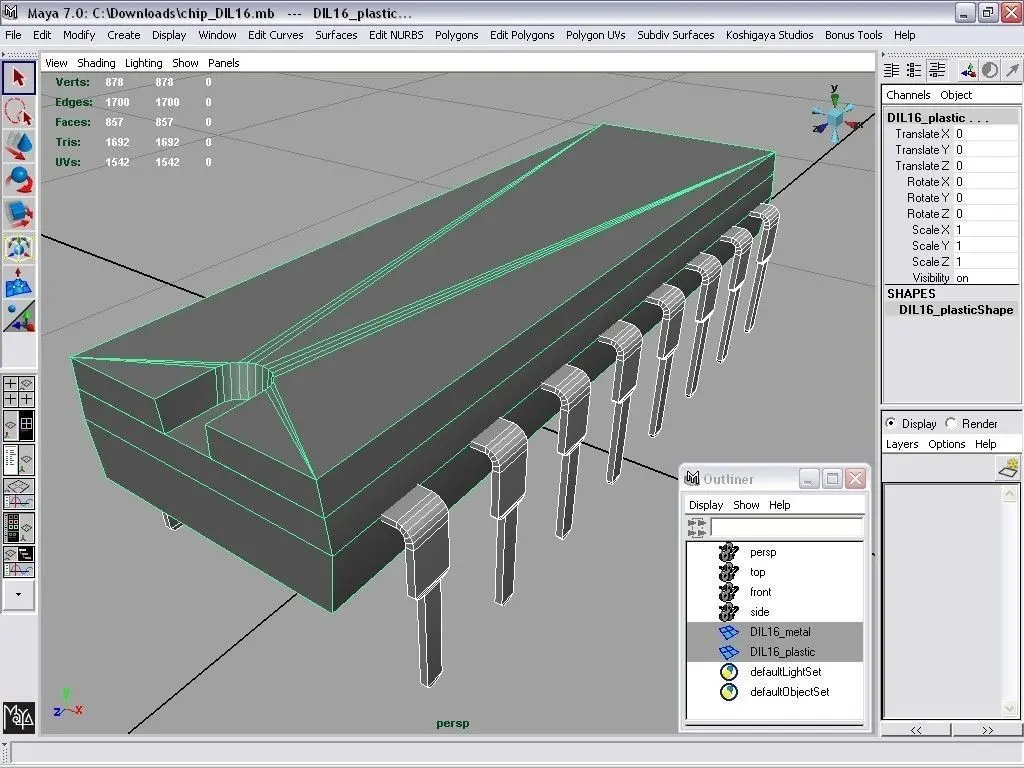Activate the Show Manipulator tool

pos(18,315)
